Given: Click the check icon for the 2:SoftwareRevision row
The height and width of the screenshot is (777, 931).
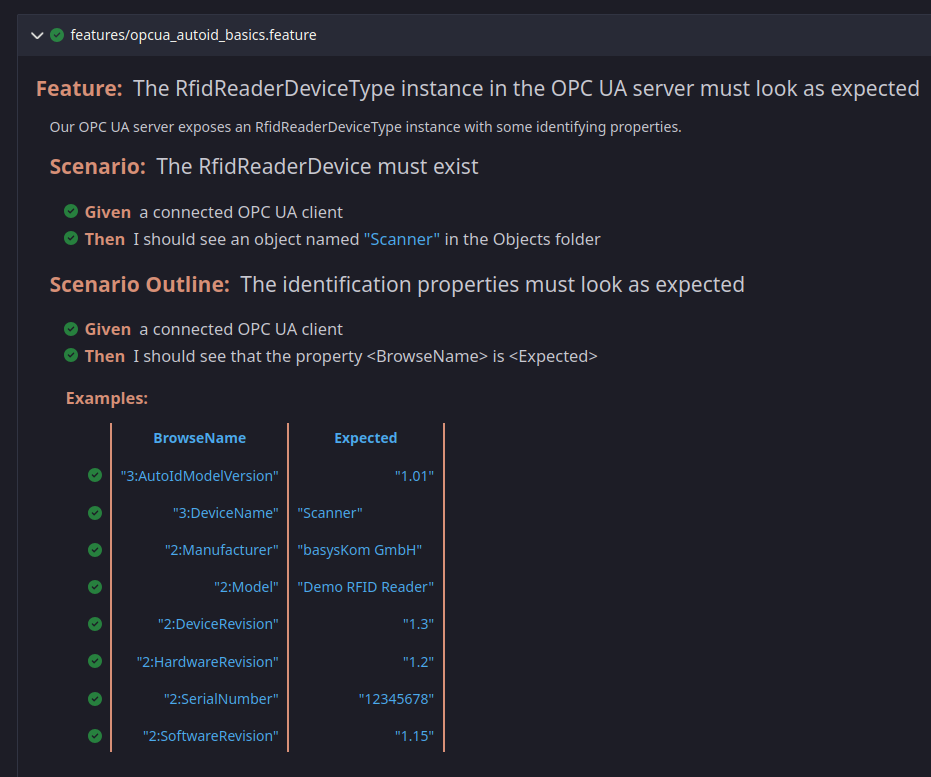Looking at the screenshot, I should [x=95, y=736].
